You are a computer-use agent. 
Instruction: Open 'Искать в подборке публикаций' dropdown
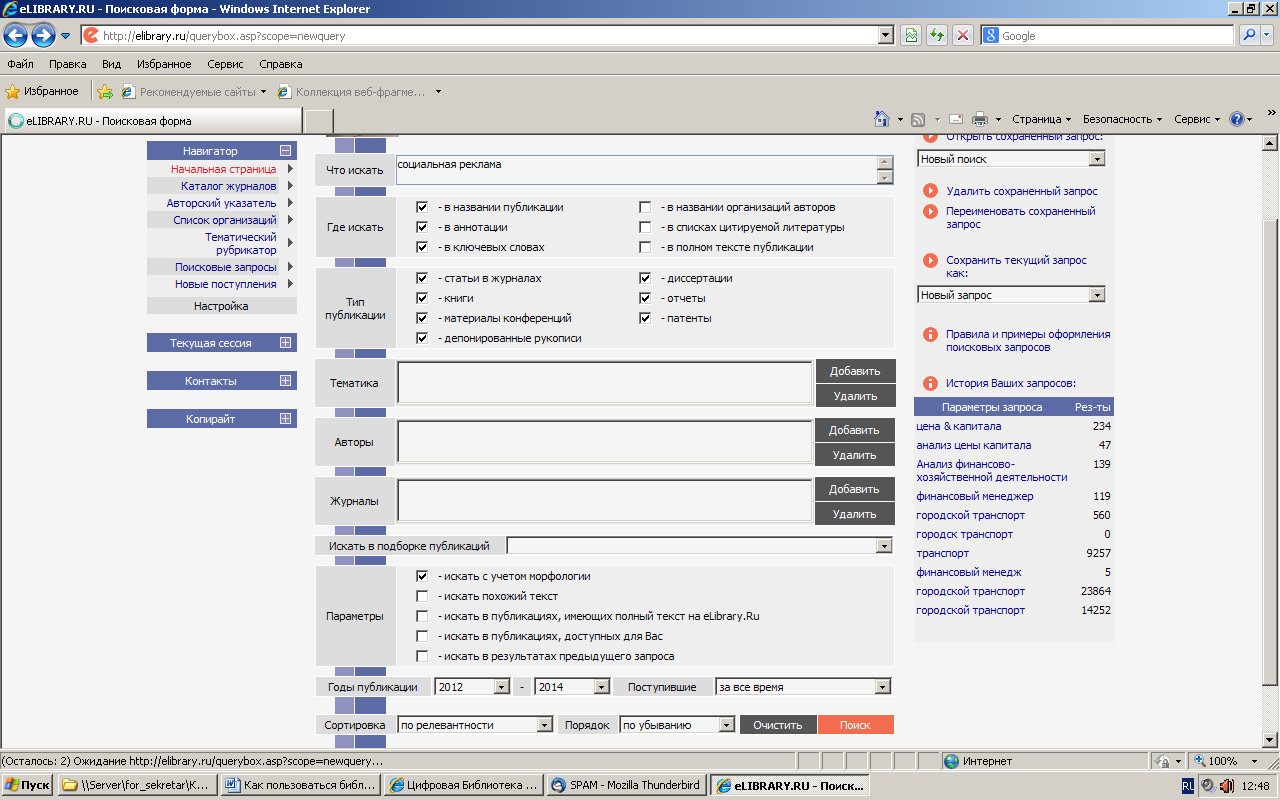coord(699,546)
